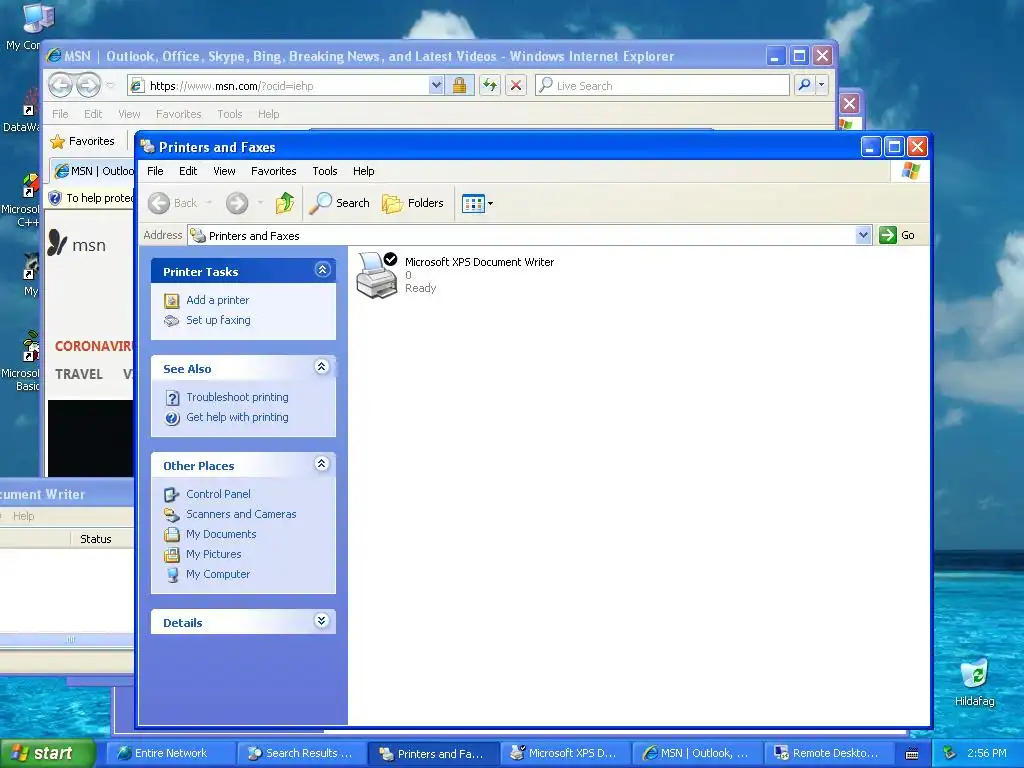Switch to MSN | Outlook taskbar button
The height and width of the screenshot is (768, 1024).
coord(696,753)
